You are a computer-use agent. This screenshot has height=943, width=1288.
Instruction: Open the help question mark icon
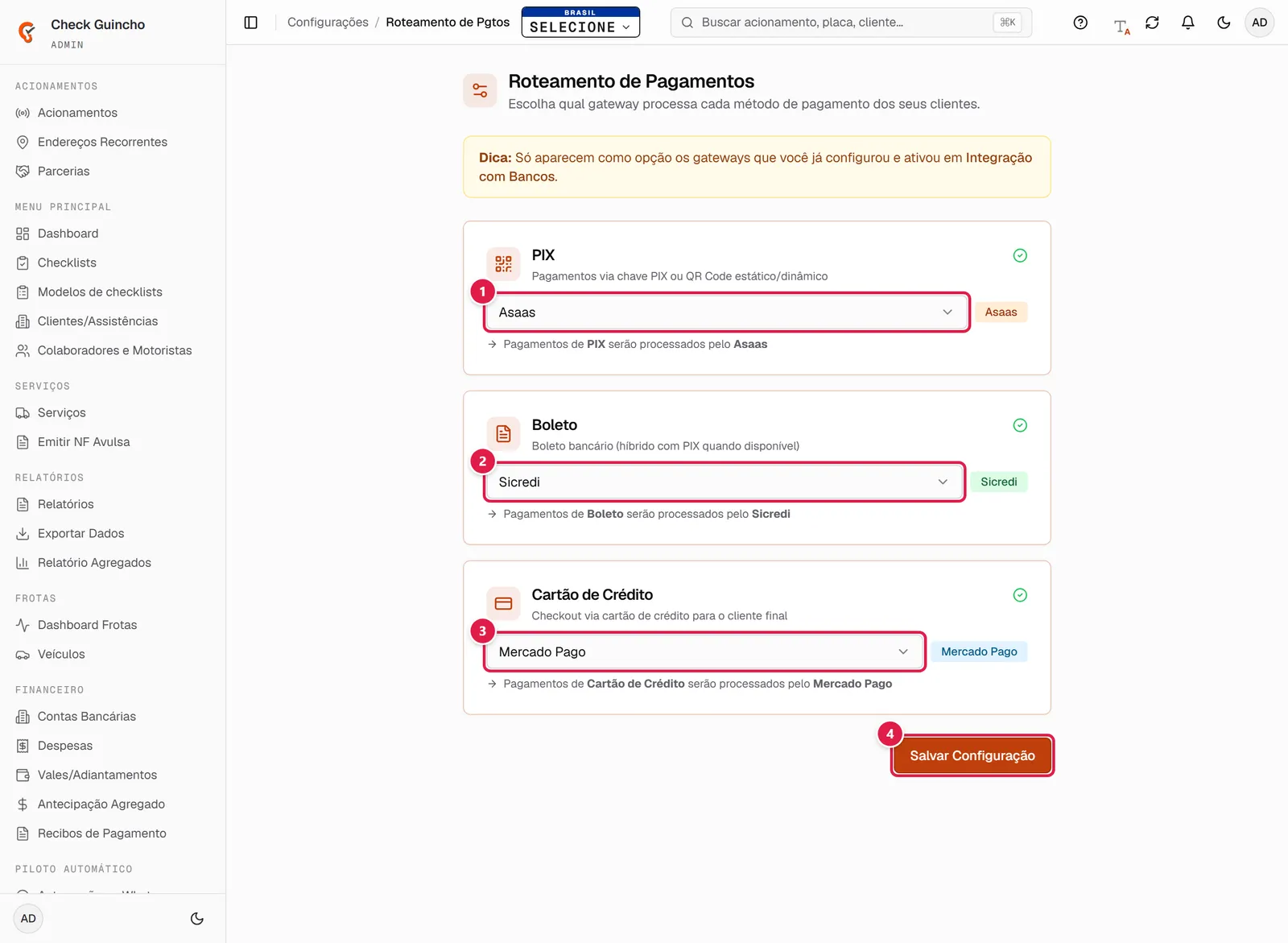point(1080,23)
